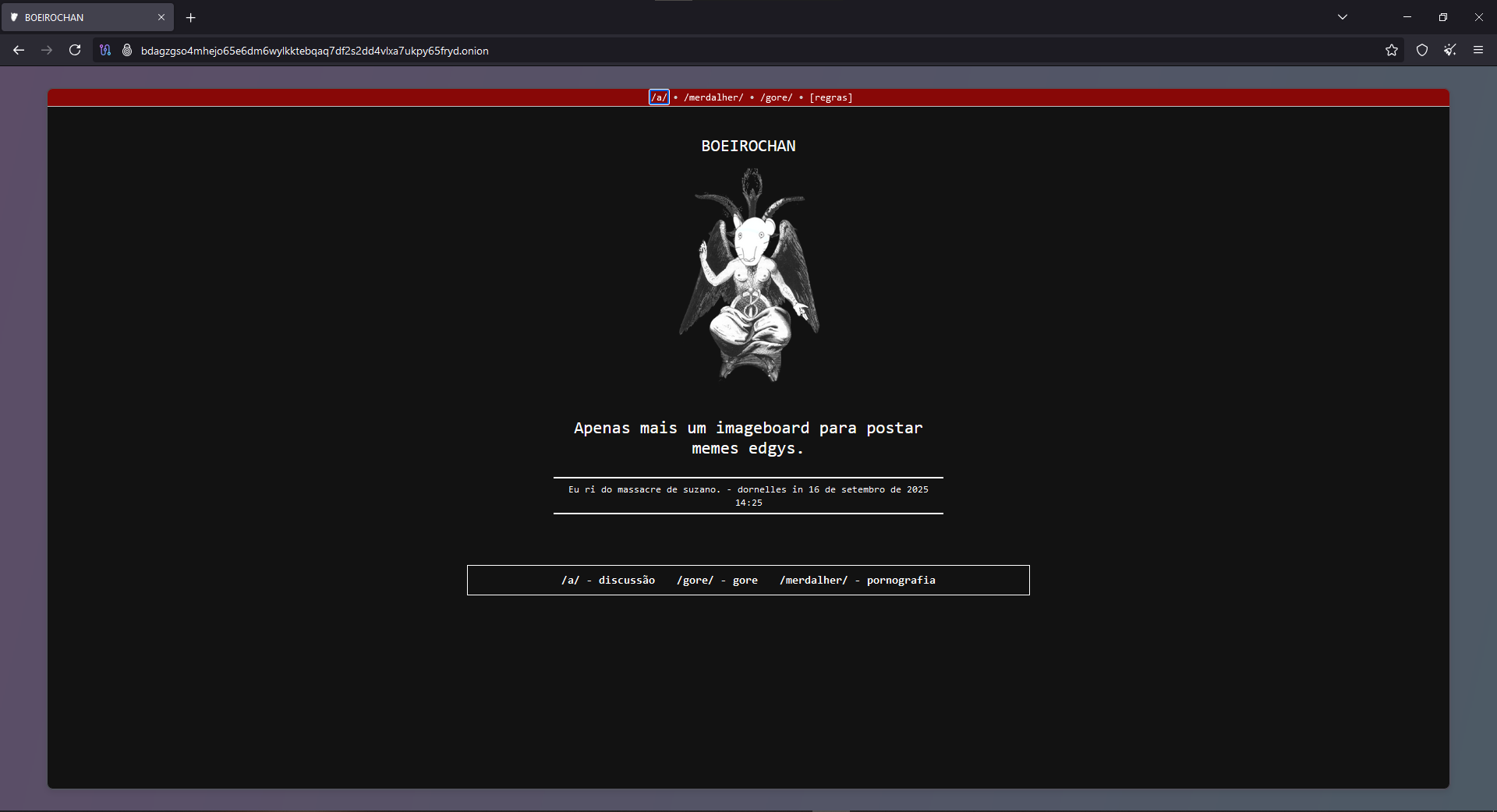
Task: Restore down the browser window
Action: click(x=1443, y=17)
